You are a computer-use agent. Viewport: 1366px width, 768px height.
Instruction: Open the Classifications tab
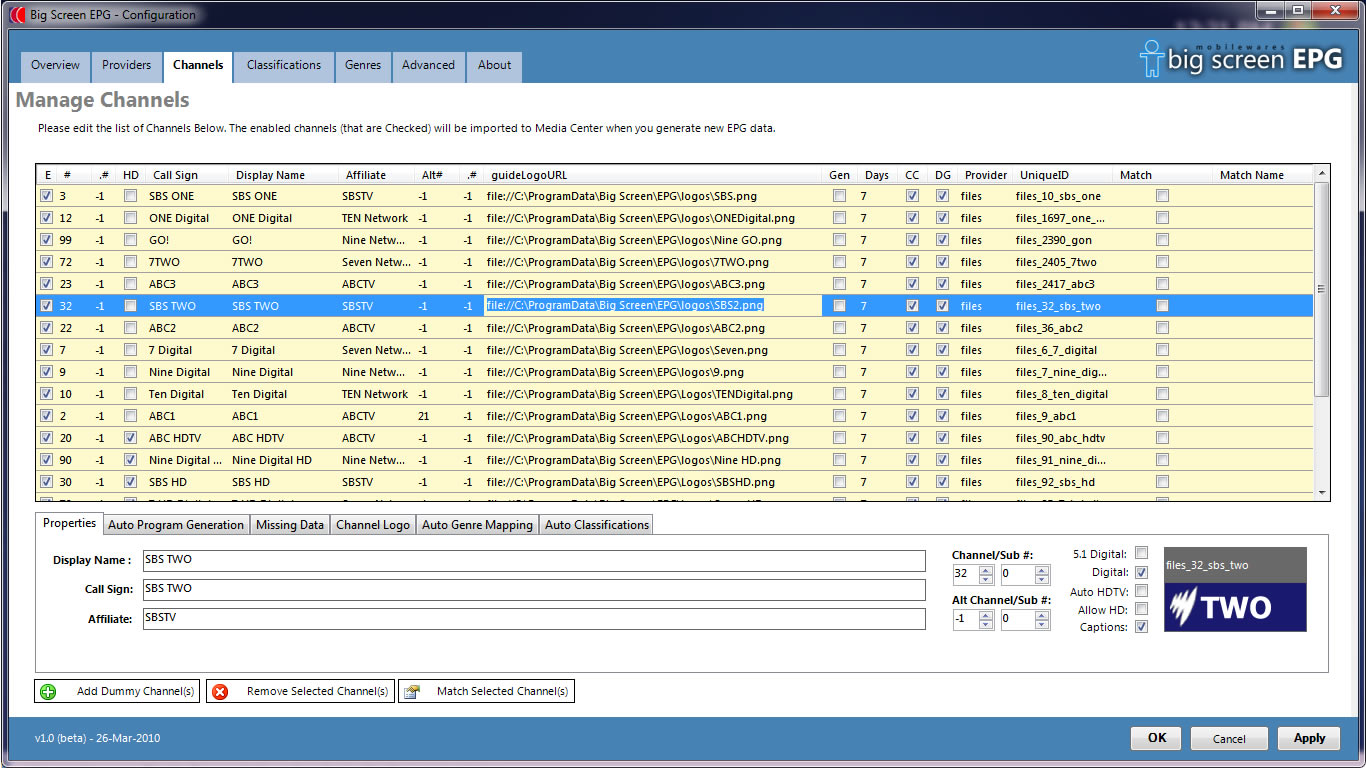[x=284, y=65]
